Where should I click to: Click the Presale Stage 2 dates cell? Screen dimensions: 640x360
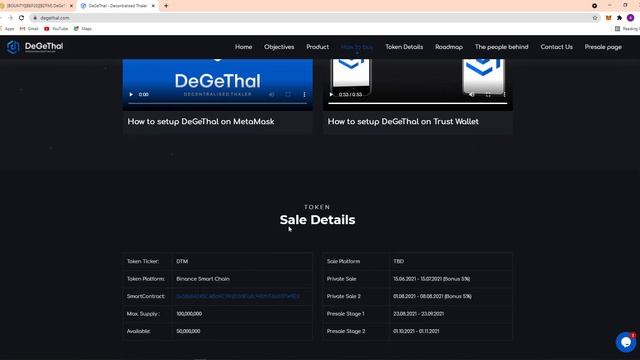point(416,331)
